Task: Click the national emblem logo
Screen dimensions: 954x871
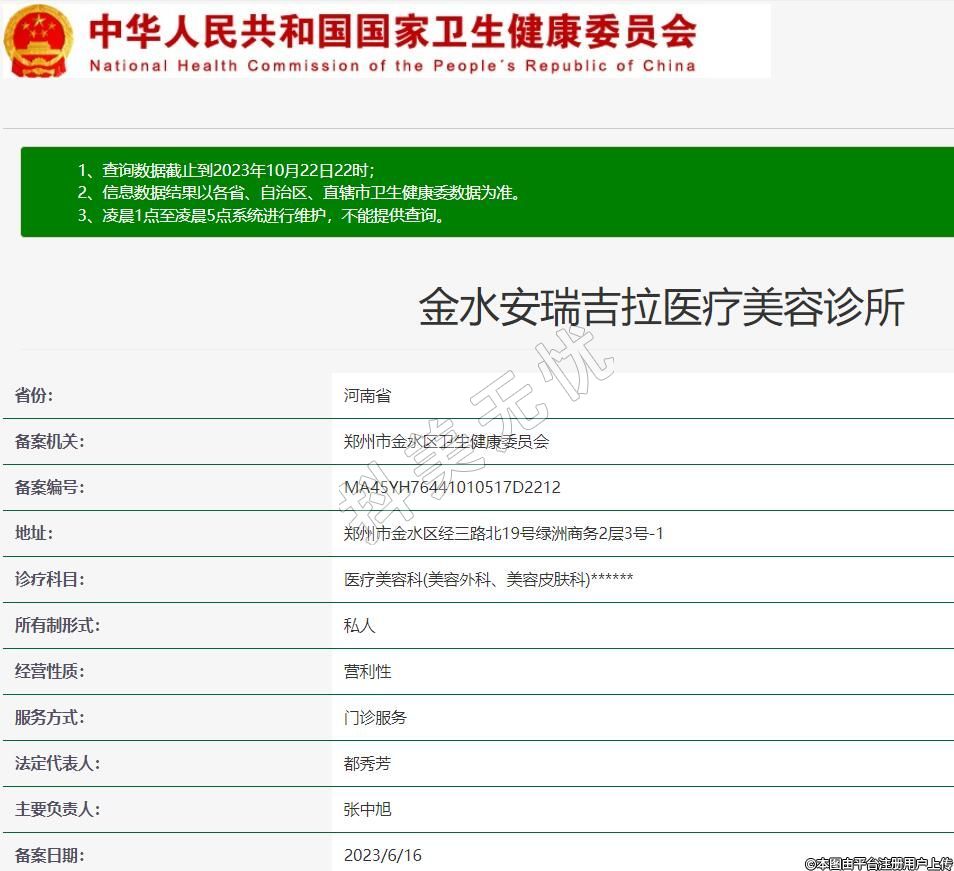Action: [38, 41]
